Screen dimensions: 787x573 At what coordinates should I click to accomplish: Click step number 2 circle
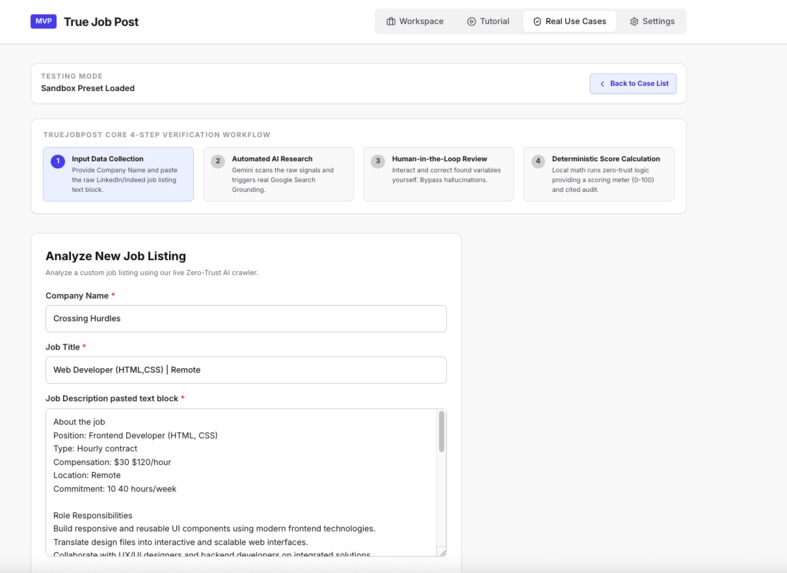(x=218, y=161)
